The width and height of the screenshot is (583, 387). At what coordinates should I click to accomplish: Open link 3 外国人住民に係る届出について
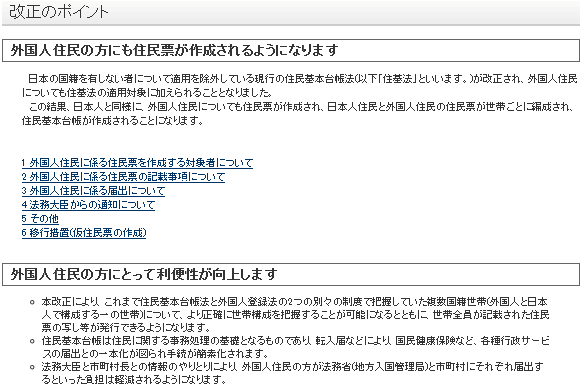[93, 191]
